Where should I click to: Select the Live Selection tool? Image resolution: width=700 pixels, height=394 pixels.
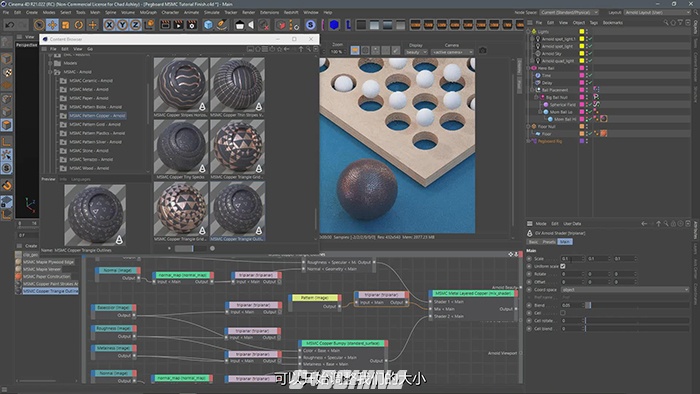pyautogui.click(x=39, y=25)
